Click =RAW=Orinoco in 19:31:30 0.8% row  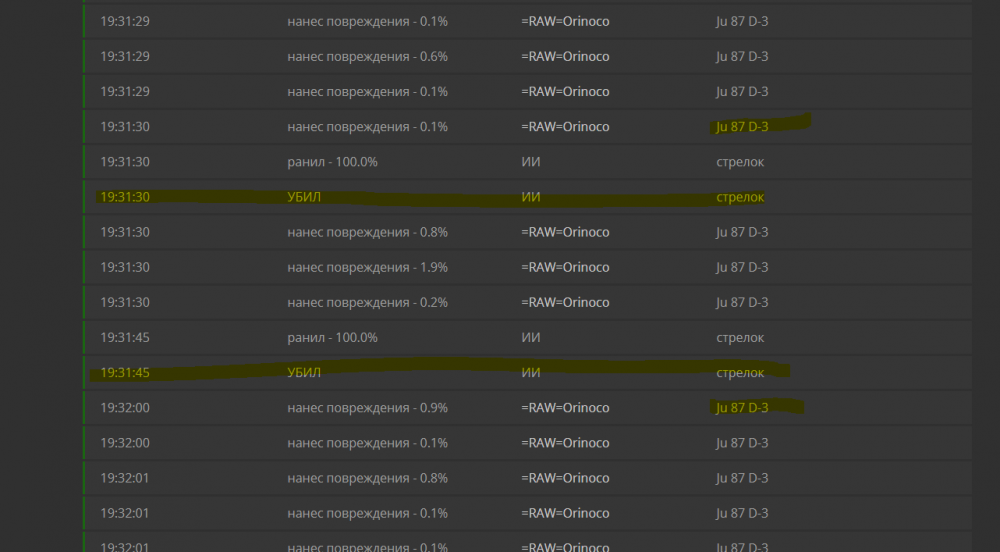click(565, 232)
